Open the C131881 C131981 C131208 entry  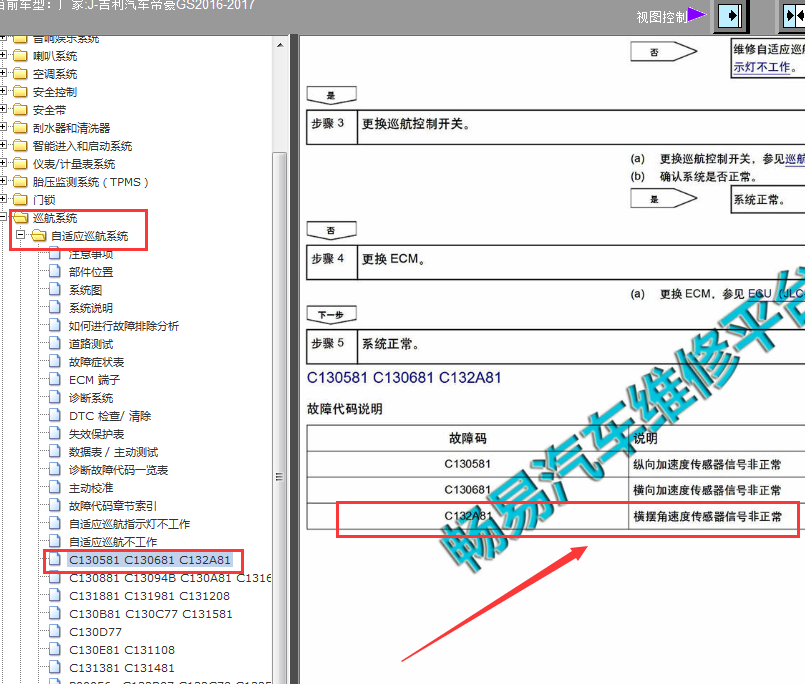click(149, 596)
